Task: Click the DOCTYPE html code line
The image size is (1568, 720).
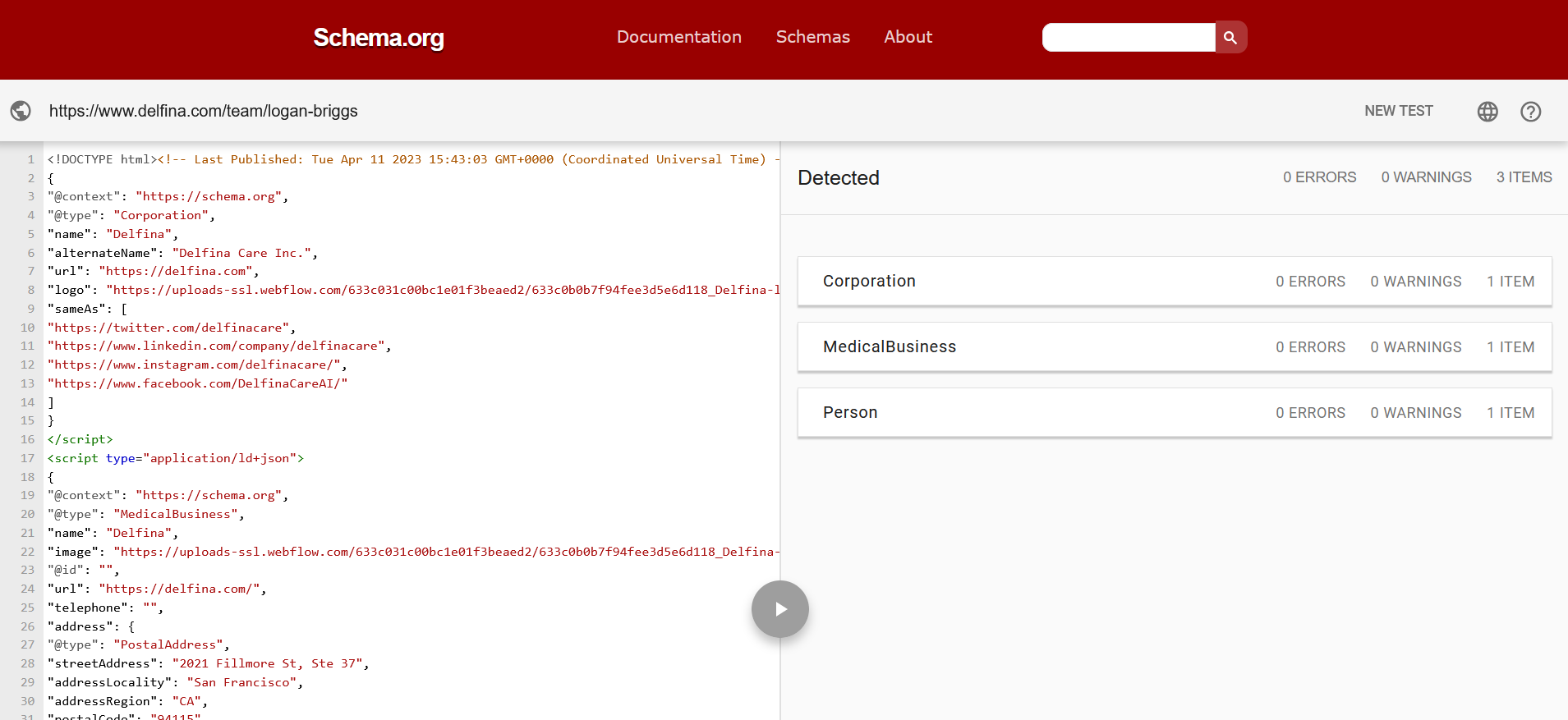Action: 413,159
